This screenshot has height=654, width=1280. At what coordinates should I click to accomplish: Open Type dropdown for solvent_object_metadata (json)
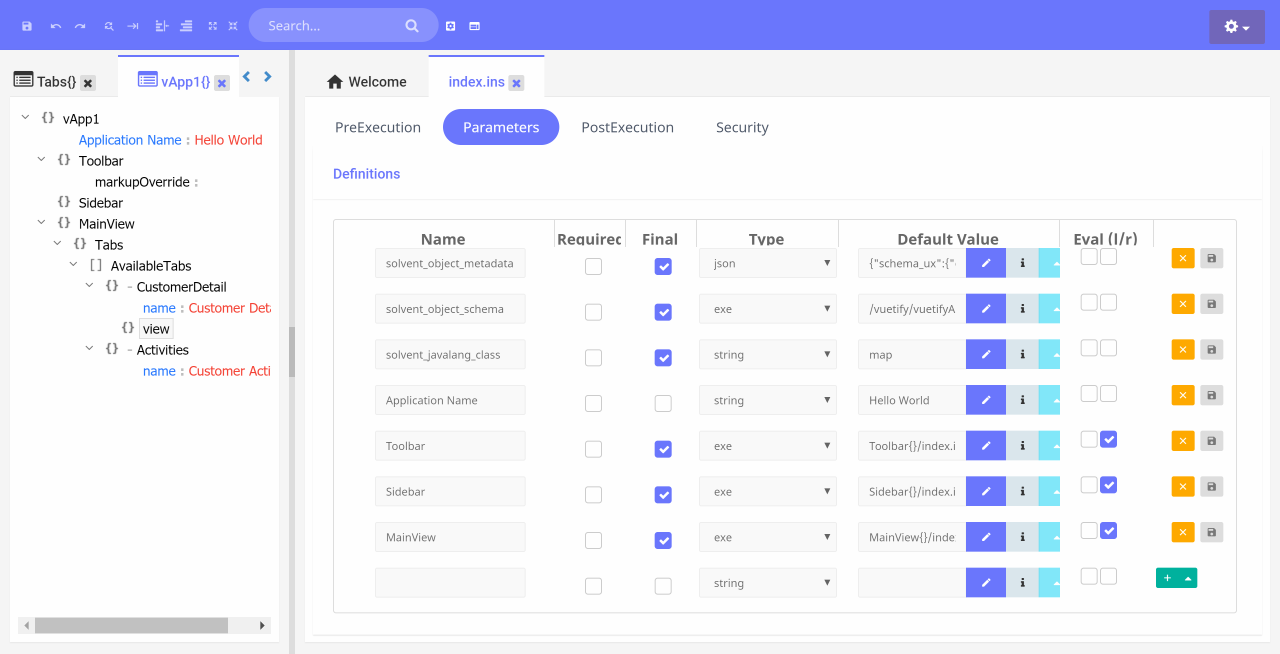[x=768, y=263]
